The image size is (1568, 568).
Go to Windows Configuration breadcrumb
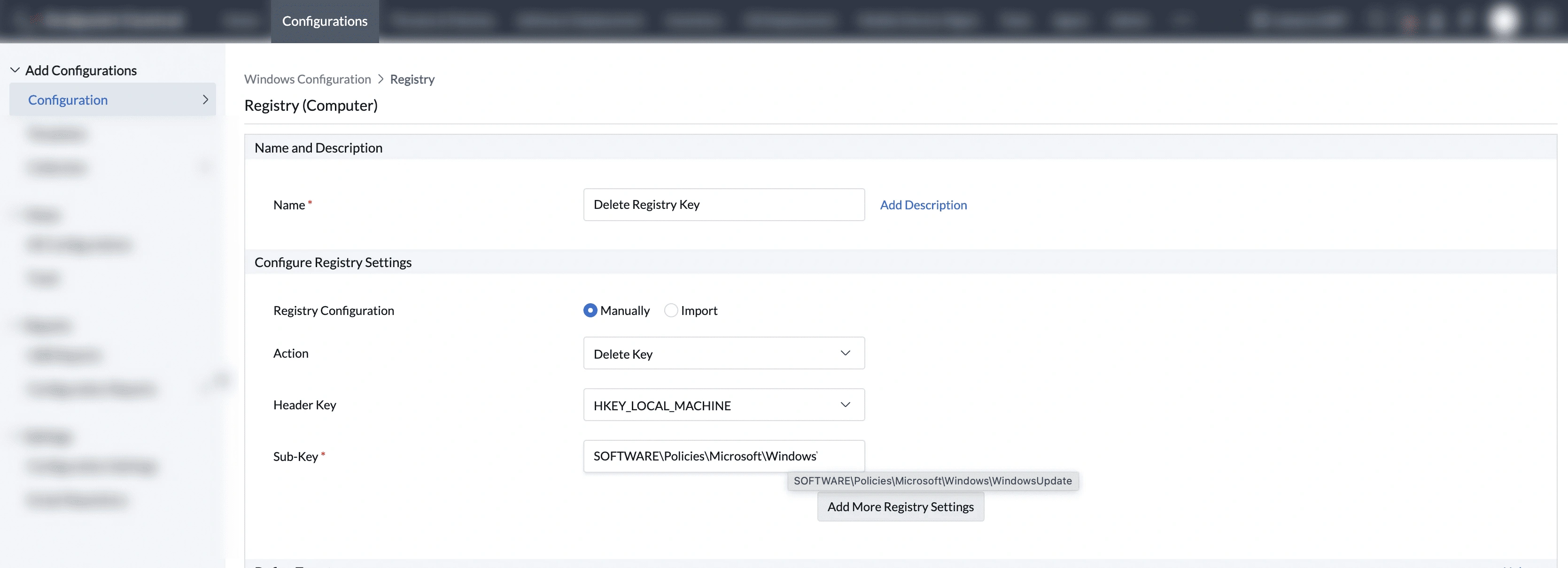tap(307, 79)
